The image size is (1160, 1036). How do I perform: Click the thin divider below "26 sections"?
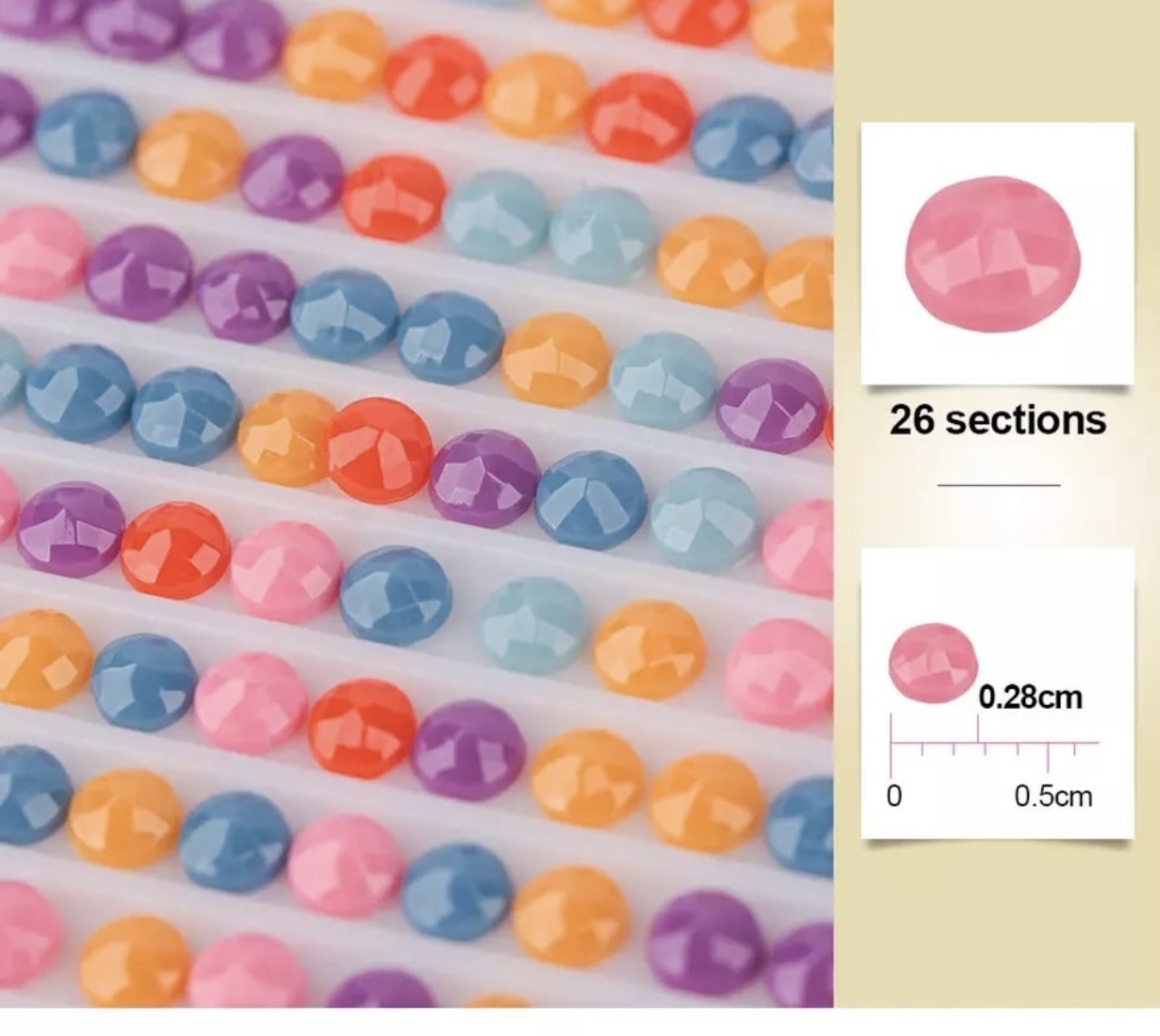[x=999, y=485]
